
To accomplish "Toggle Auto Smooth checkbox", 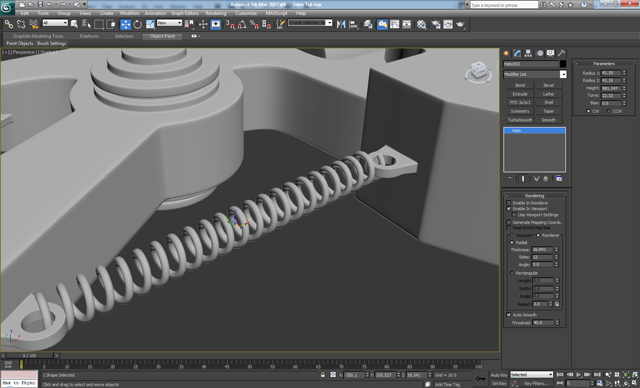I will (509, 315).
